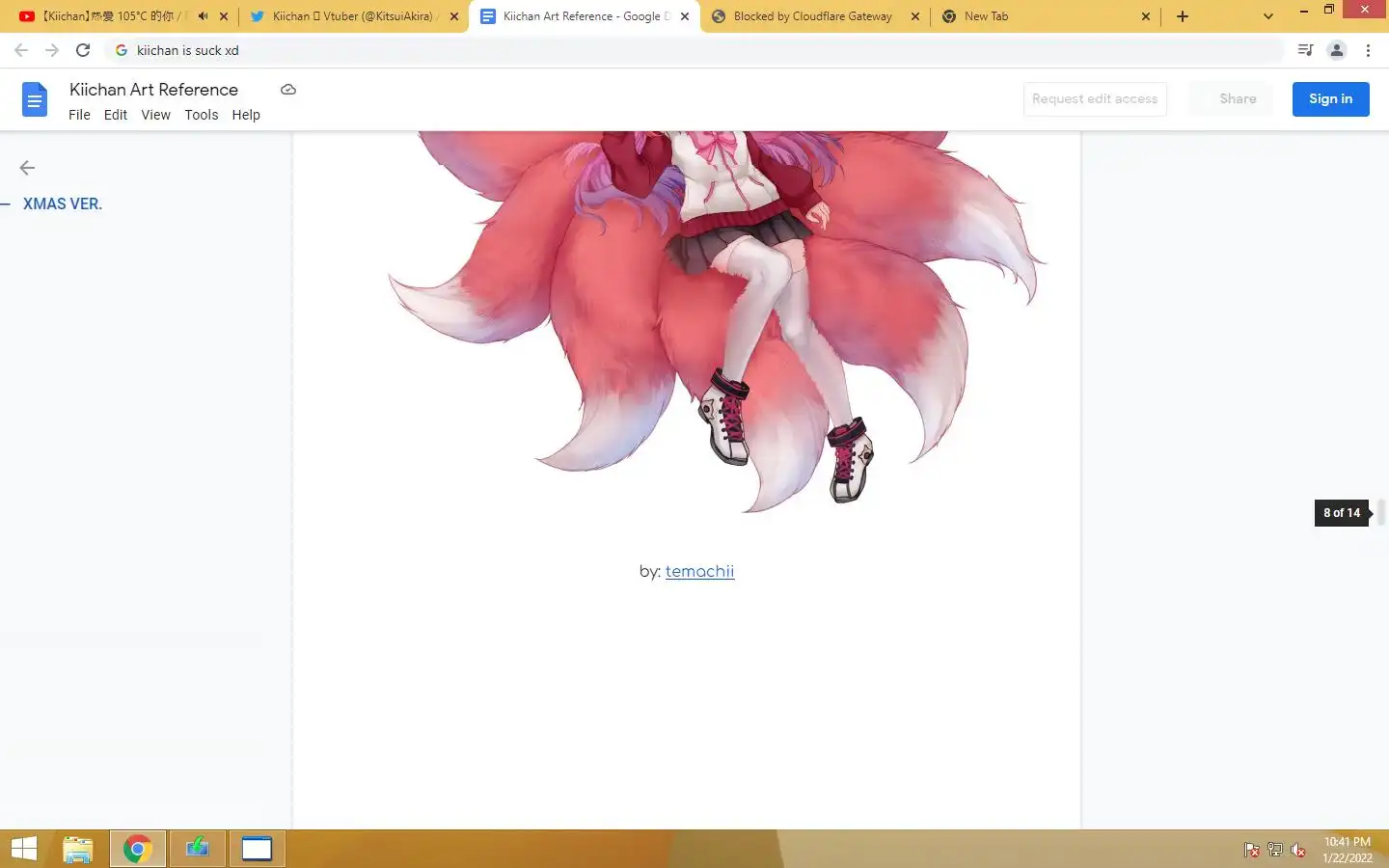Open the Help menu

(246, 115)
